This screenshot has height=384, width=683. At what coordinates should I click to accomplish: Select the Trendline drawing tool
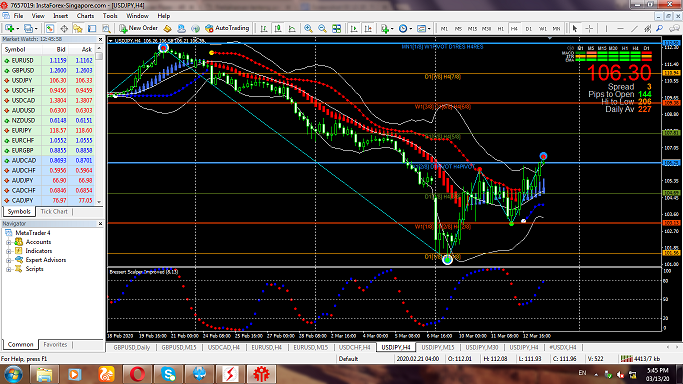pyautogui.click(x=634, y=28)
